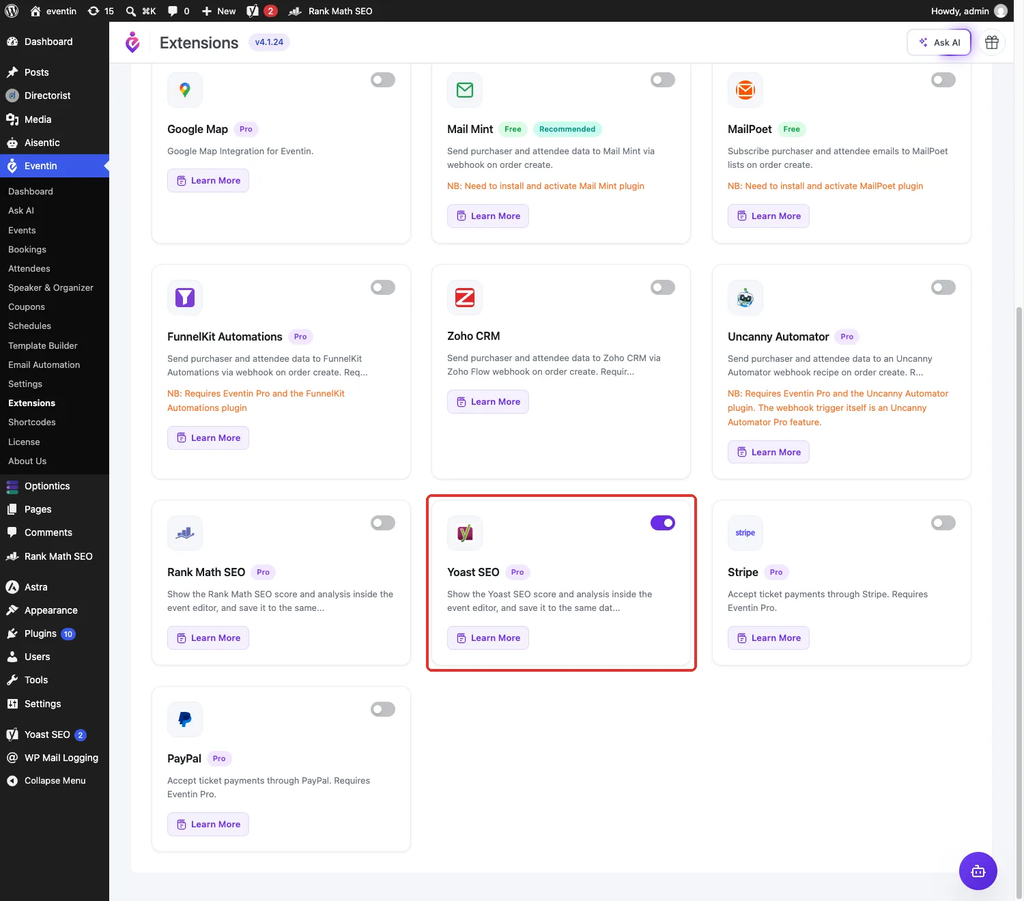Open Email Automation in Eventin submenu

tap(44, 364)
